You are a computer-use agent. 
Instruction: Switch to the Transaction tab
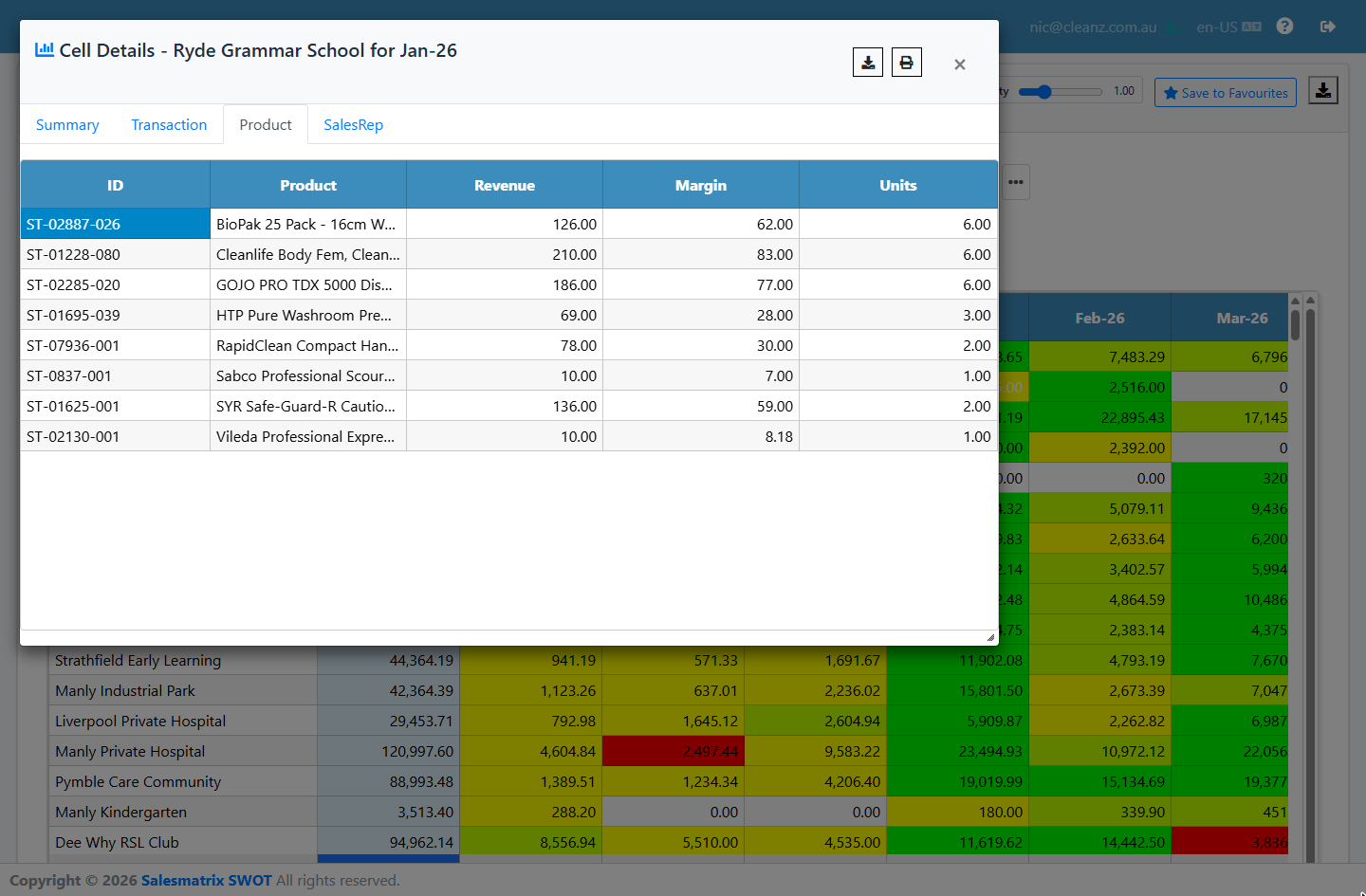pos(169,125)
